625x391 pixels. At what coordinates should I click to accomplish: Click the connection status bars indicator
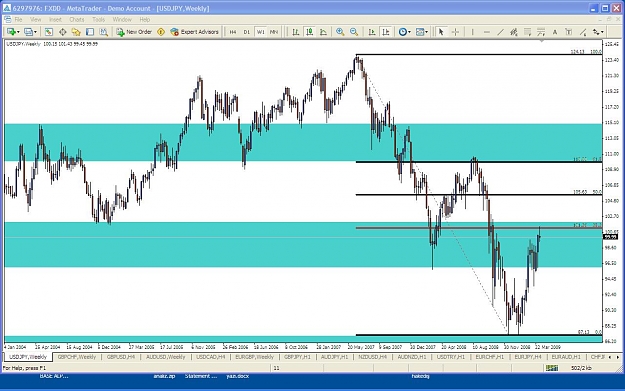552,368
